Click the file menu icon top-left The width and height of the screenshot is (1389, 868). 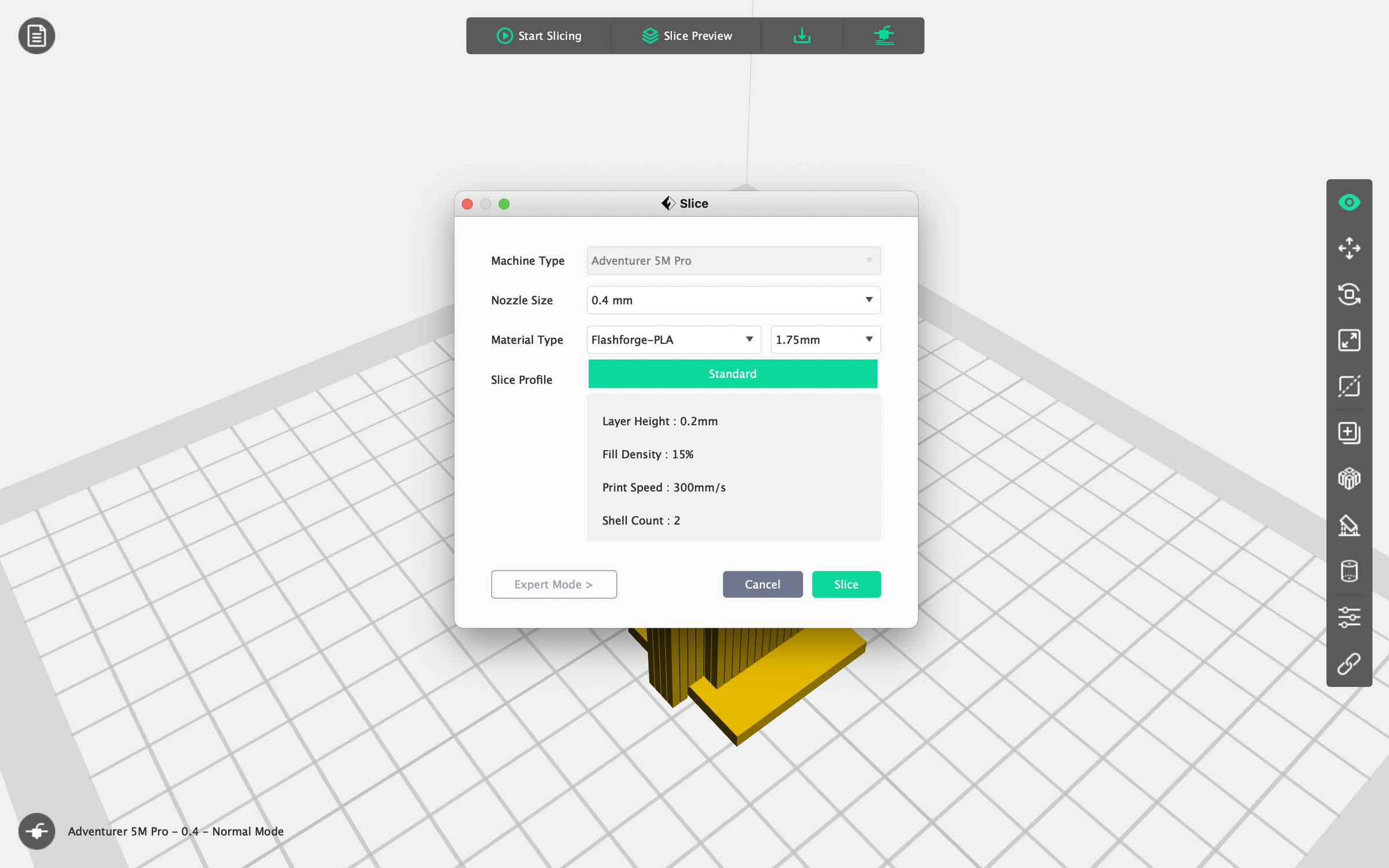pos(36,36)
